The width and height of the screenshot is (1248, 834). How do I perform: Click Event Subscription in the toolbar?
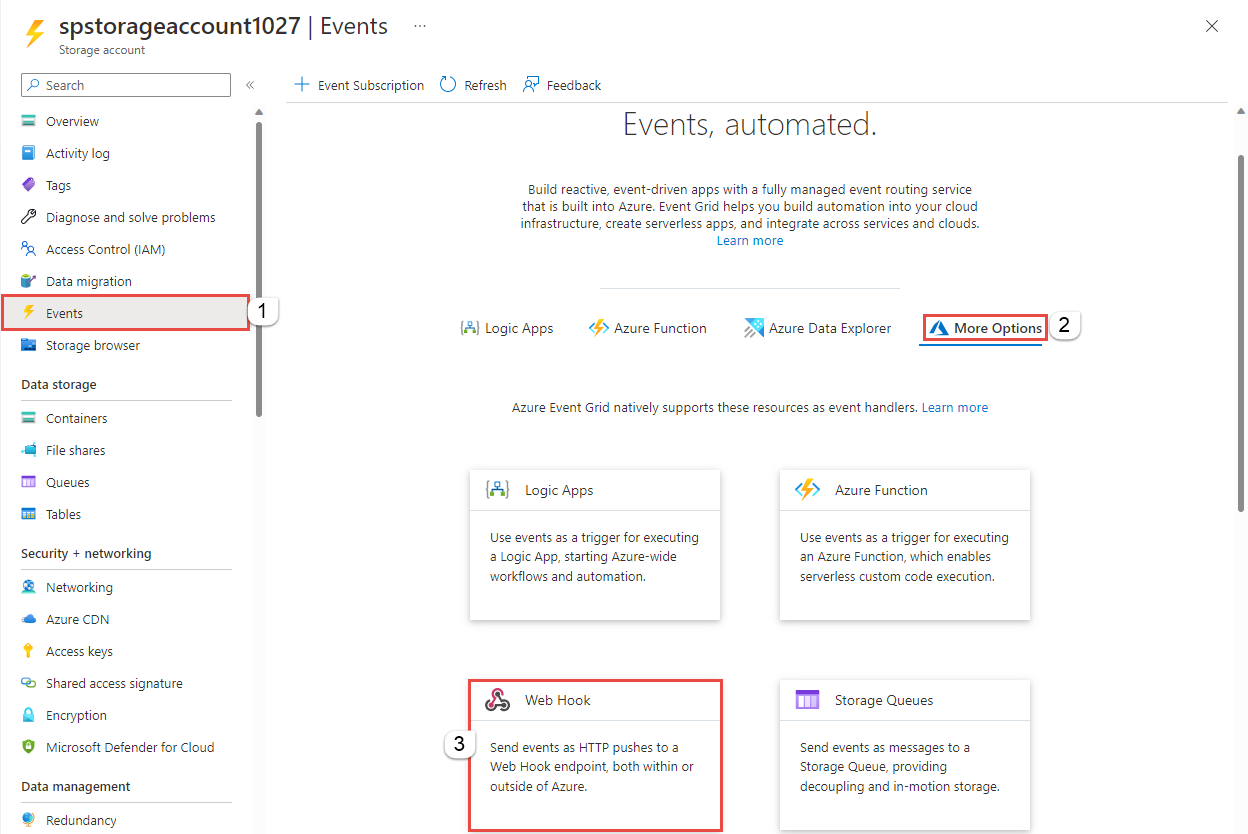click(359, 85)
